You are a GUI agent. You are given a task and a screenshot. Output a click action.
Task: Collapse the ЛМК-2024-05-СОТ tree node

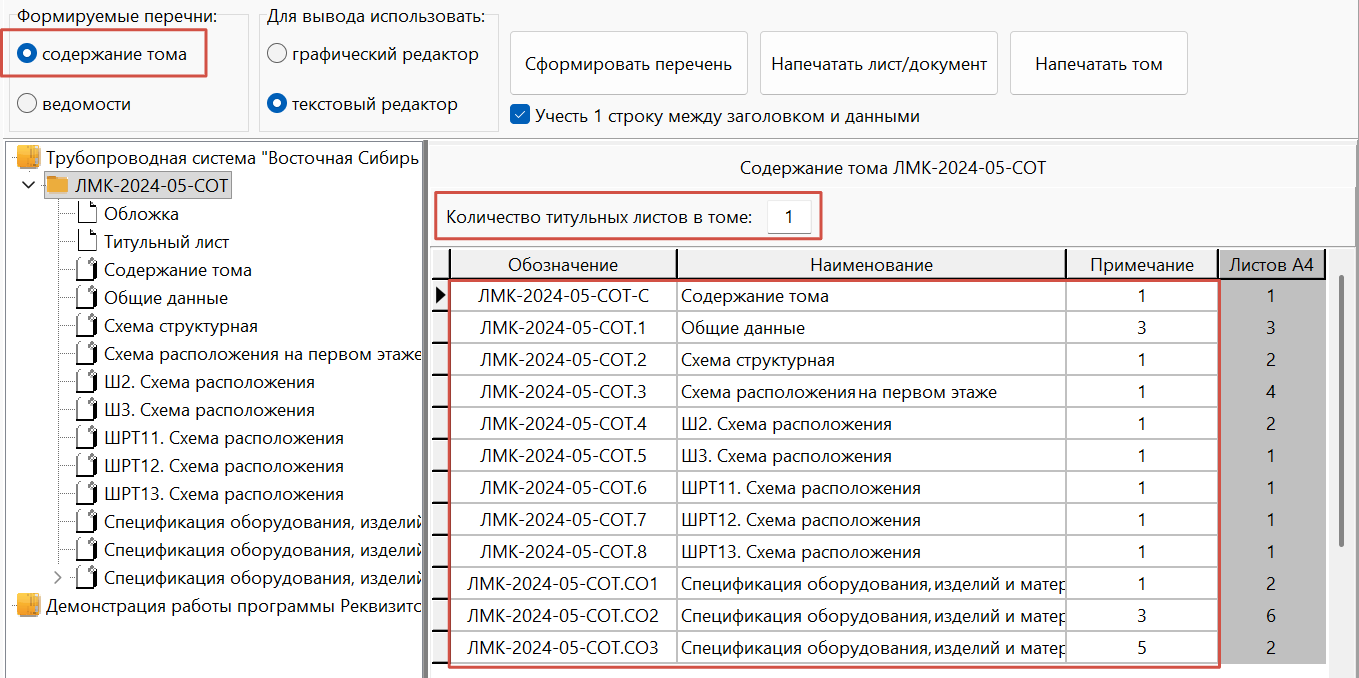pos(28,185)
